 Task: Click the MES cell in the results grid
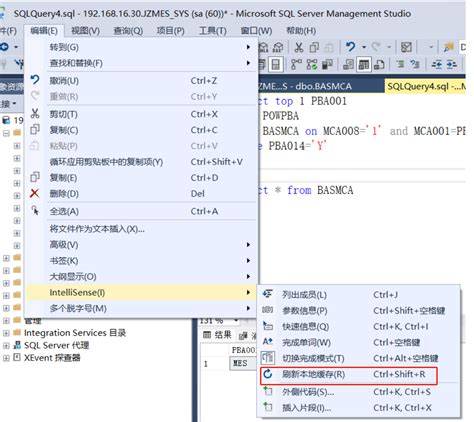pyautogui.click(x=243, y=363)
